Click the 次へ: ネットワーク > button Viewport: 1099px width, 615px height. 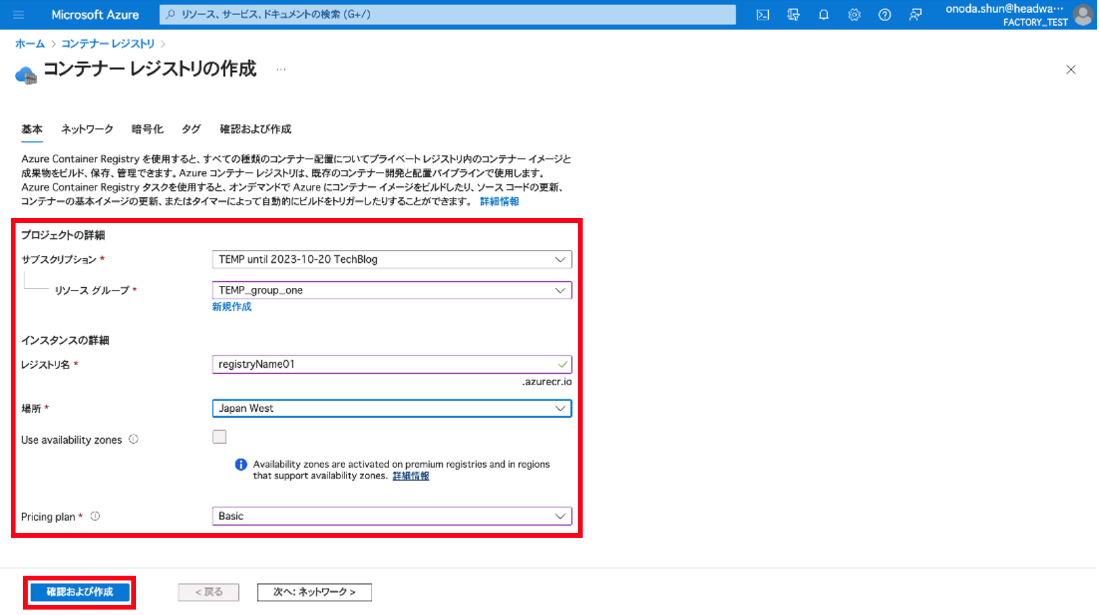click(x=314, y=592)
